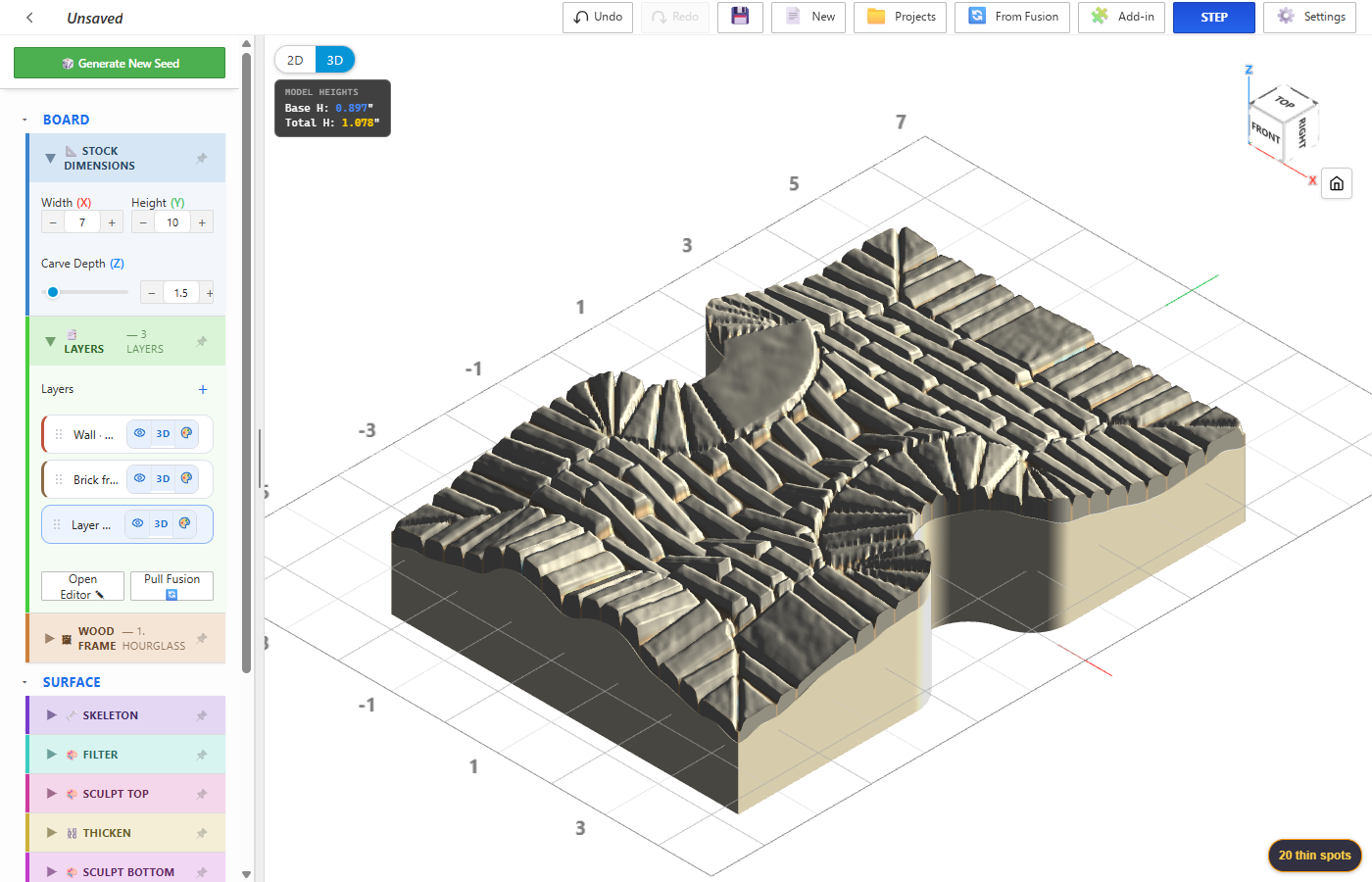Viewport: 1372px width, 882px height.
Task: Add a new layer with plus icon
Action: coord(203,389)
